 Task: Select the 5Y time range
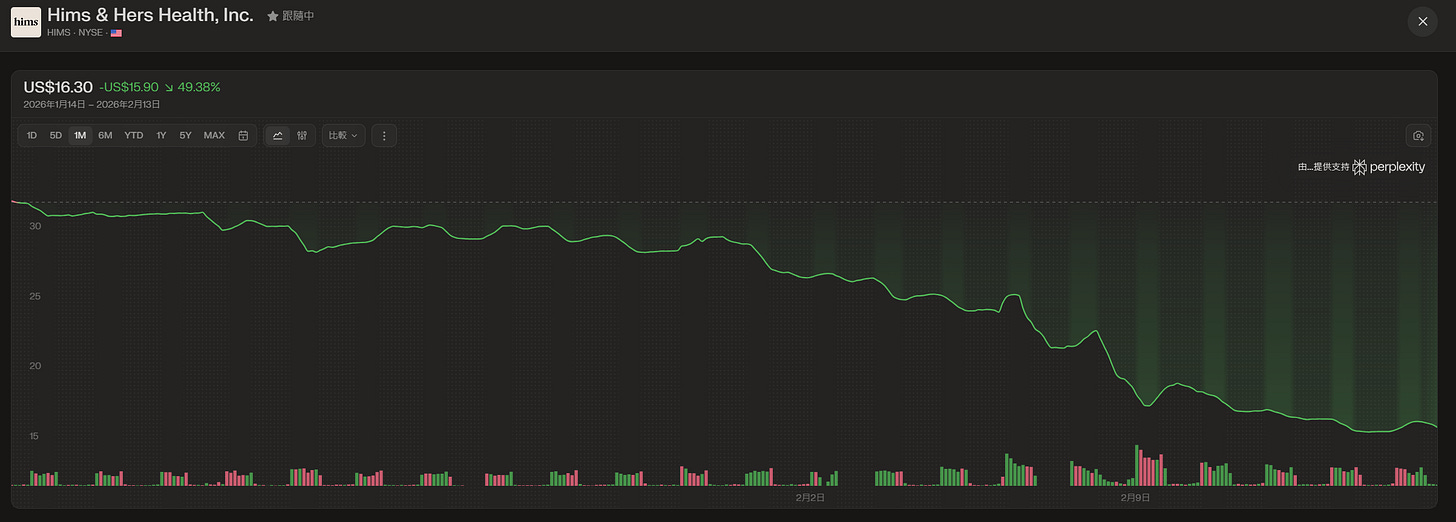point(185,135)
